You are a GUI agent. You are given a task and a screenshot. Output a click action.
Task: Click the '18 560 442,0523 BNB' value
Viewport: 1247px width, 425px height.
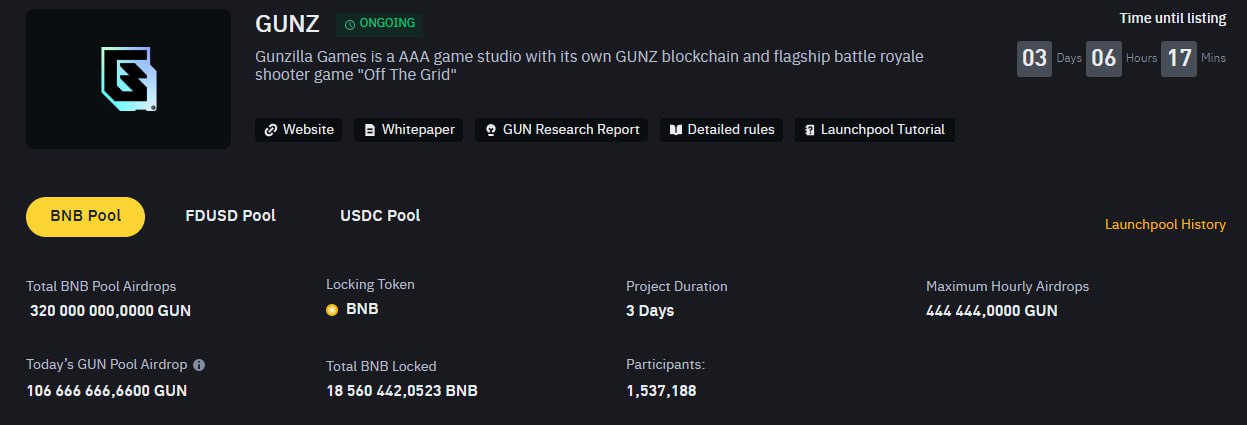pyautogui.click(x=402, y=391)
